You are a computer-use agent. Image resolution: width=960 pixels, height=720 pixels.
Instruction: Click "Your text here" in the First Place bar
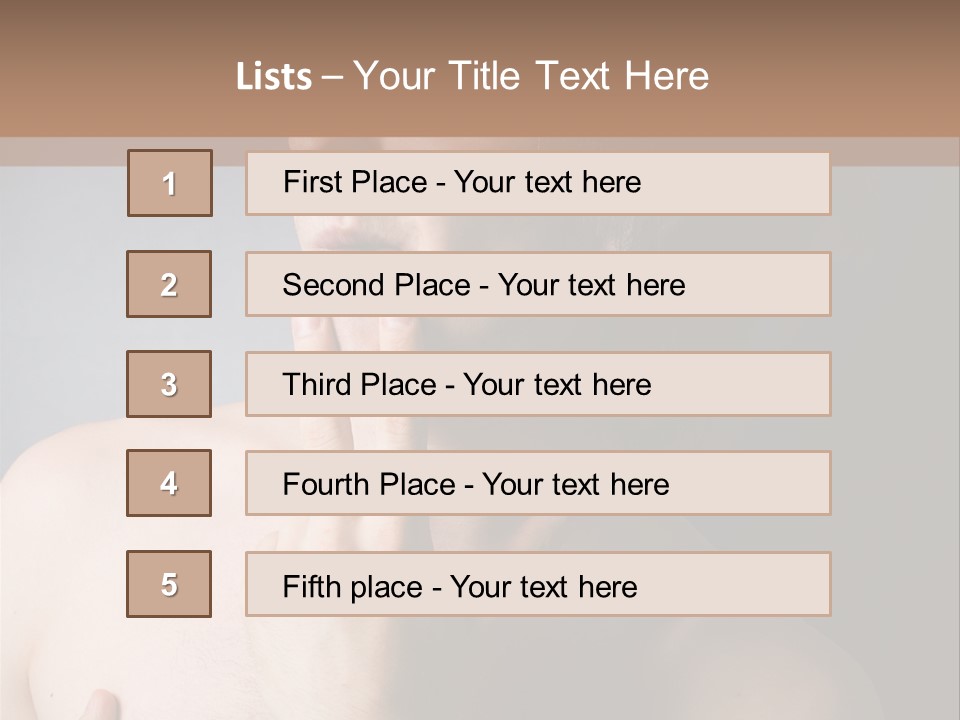pyautogui.click(x=547, y=182)
